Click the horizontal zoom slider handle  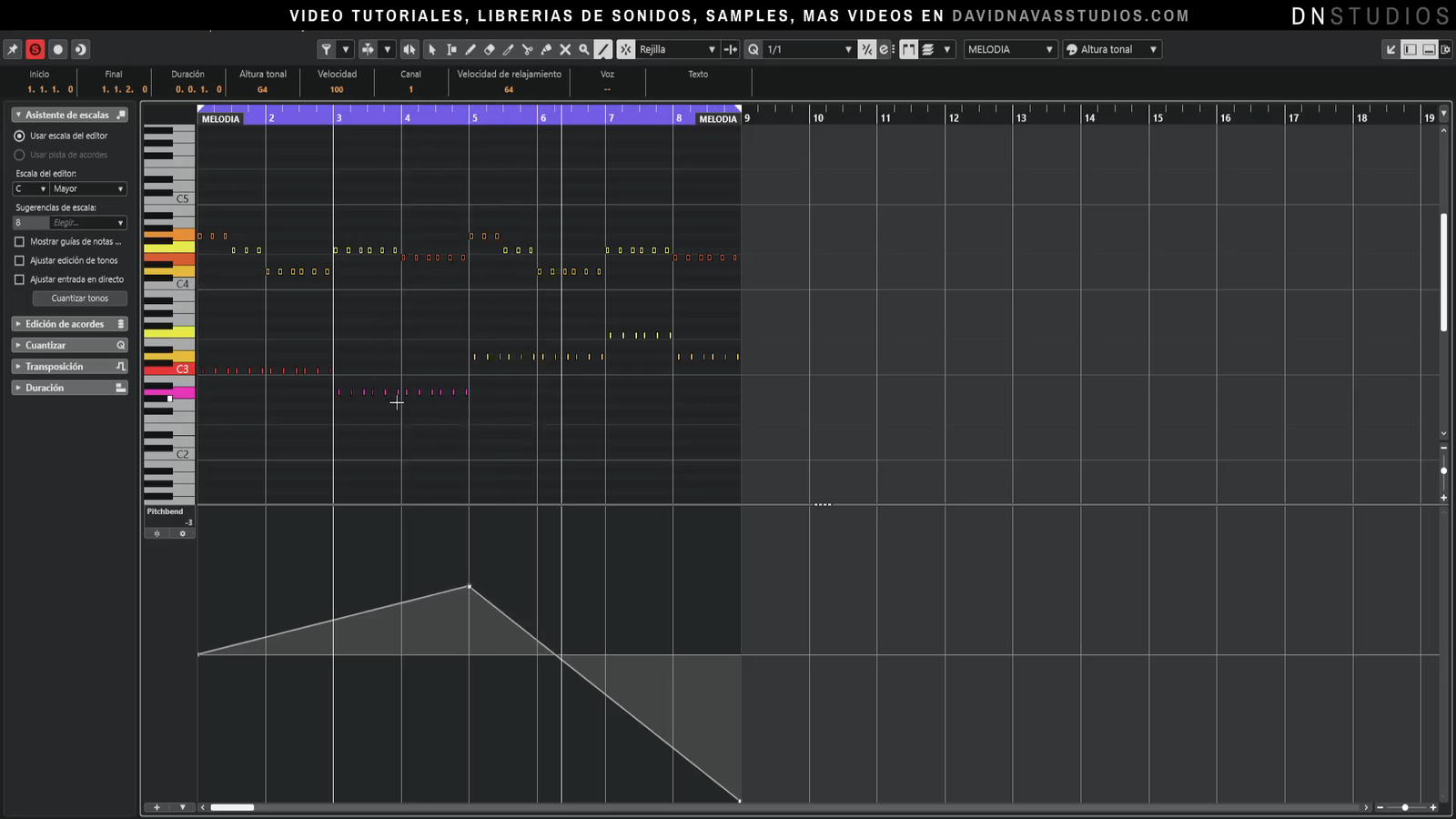pos(1405,807)
